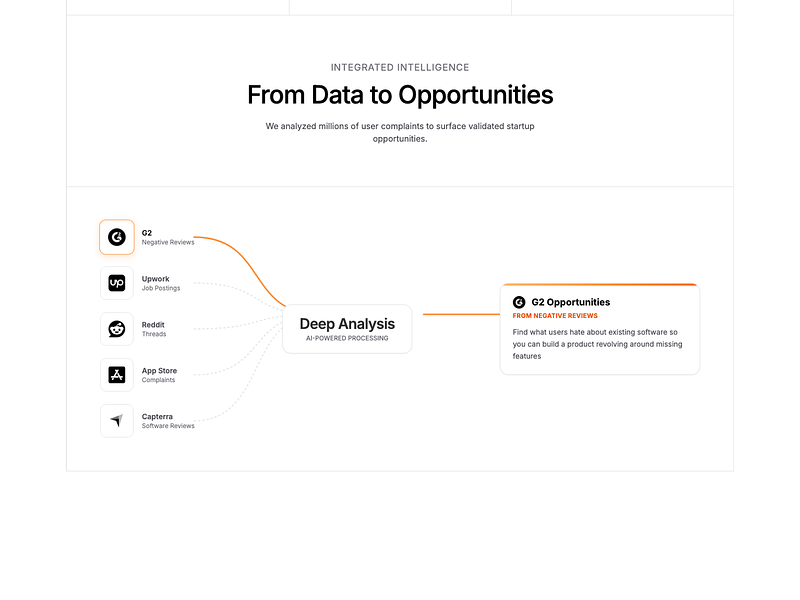Viewport: 800px width, 600px height.
Task: Click the G2 Opportunities description text
Action: click(x=597, y=344)
